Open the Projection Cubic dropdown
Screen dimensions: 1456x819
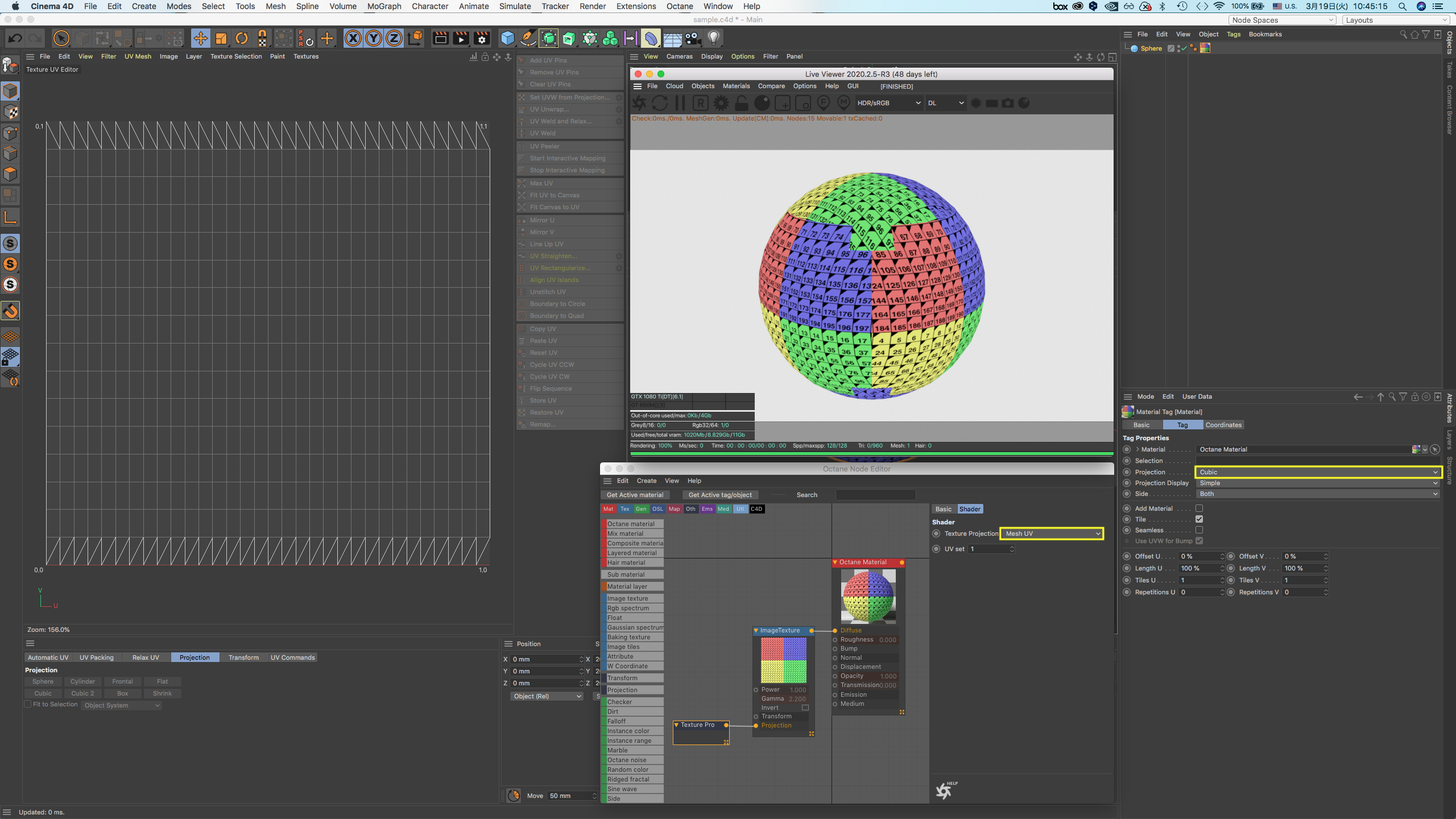pyautogui.click(x=1318, y=472)
